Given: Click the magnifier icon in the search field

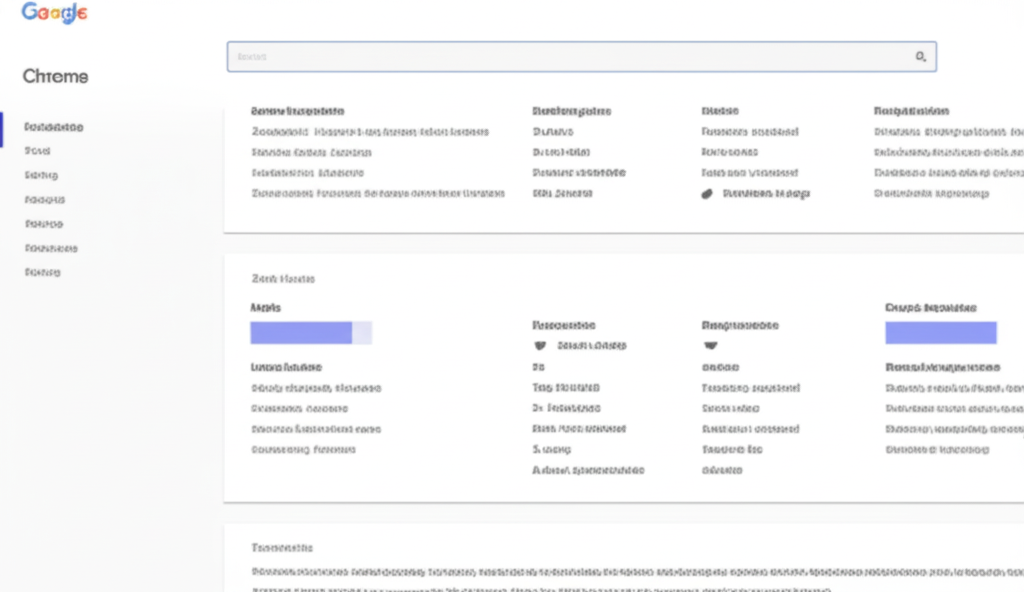Looking at the screenshot, I should point(920,57).
